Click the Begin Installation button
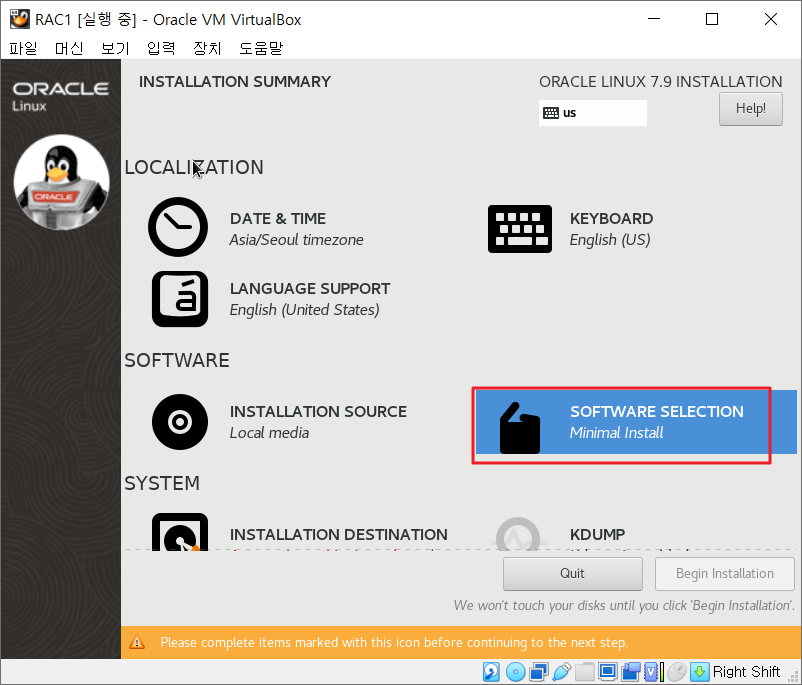 coord(725,573)
